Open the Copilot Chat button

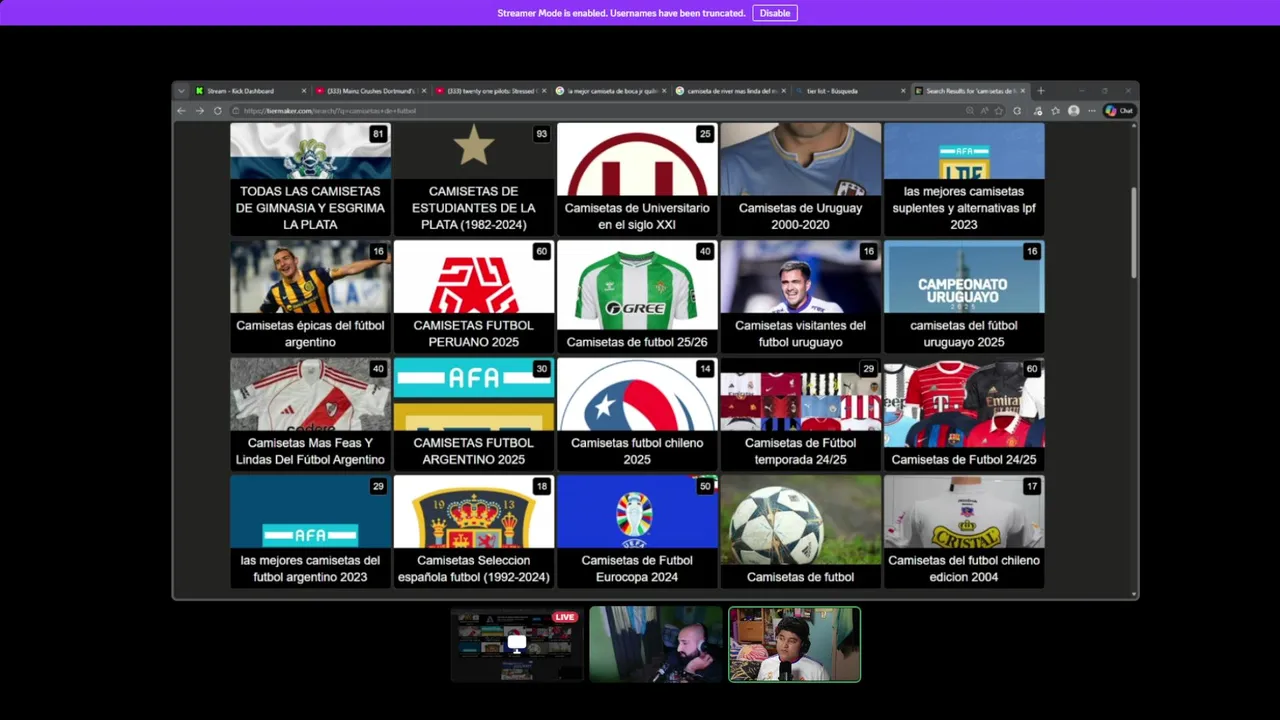(x=1119, y=111)
